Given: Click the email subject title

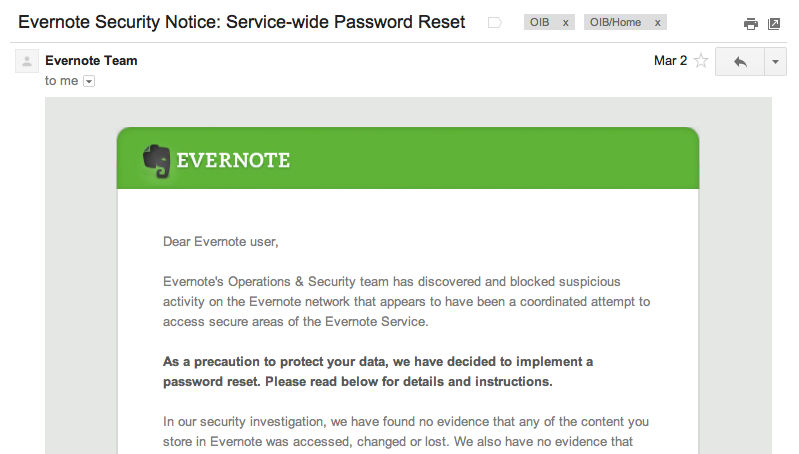Looking at the screenshot, I should click(242, 22).
